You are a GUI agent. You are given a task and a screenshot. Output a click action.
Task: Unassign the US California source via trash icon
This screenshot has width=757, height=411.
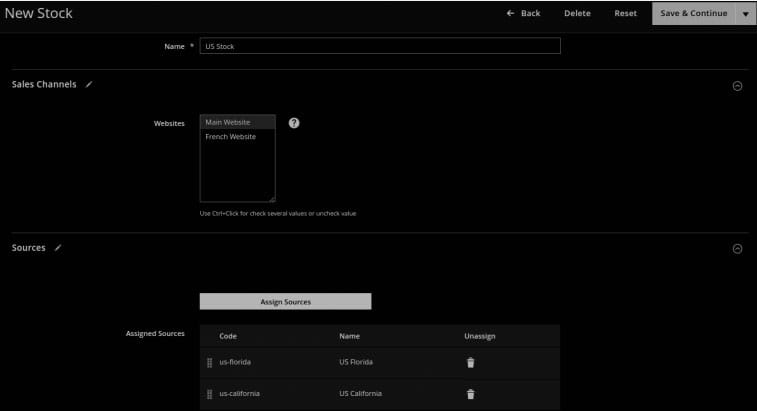[x=470, y=394]
